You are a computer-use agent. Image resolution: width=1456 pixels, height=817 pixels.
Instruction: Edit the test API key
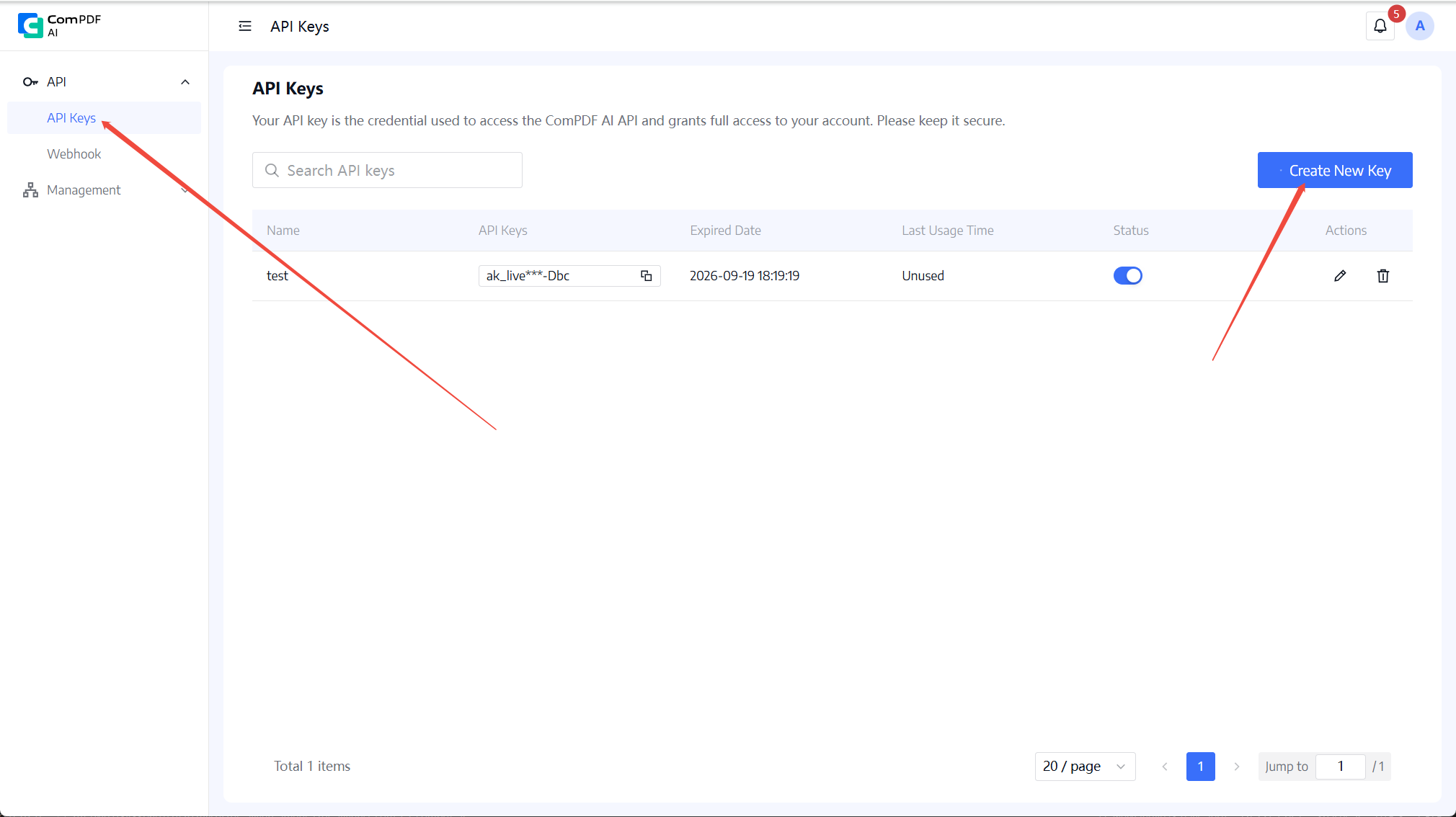[x=1340, y=276]
